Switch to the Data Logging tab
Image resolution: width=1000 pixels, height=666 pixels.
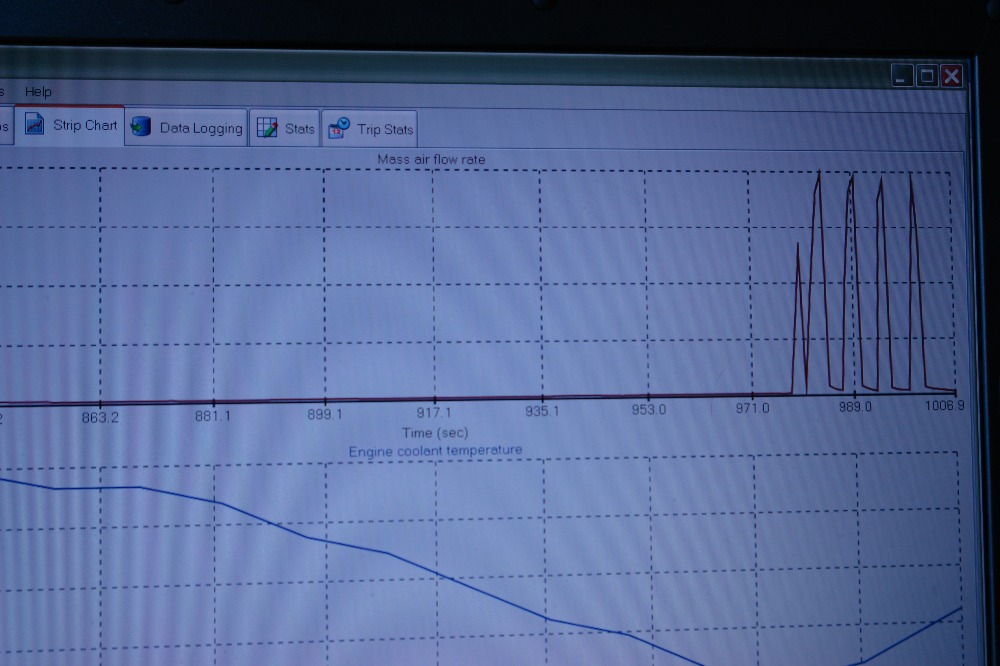click(x=200, y=128)
